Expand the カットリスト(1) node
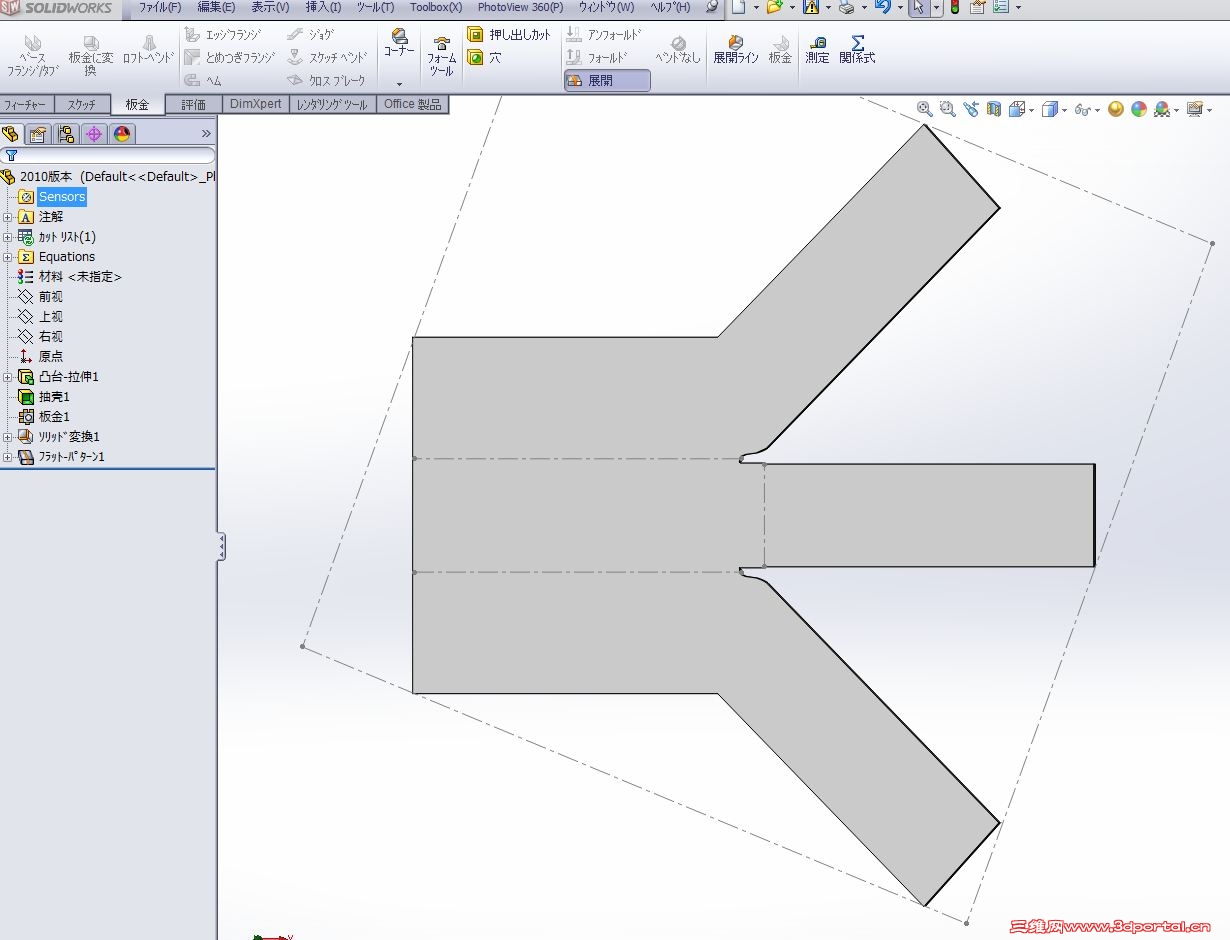1230x940 pixels. click(x=8, y=237)
